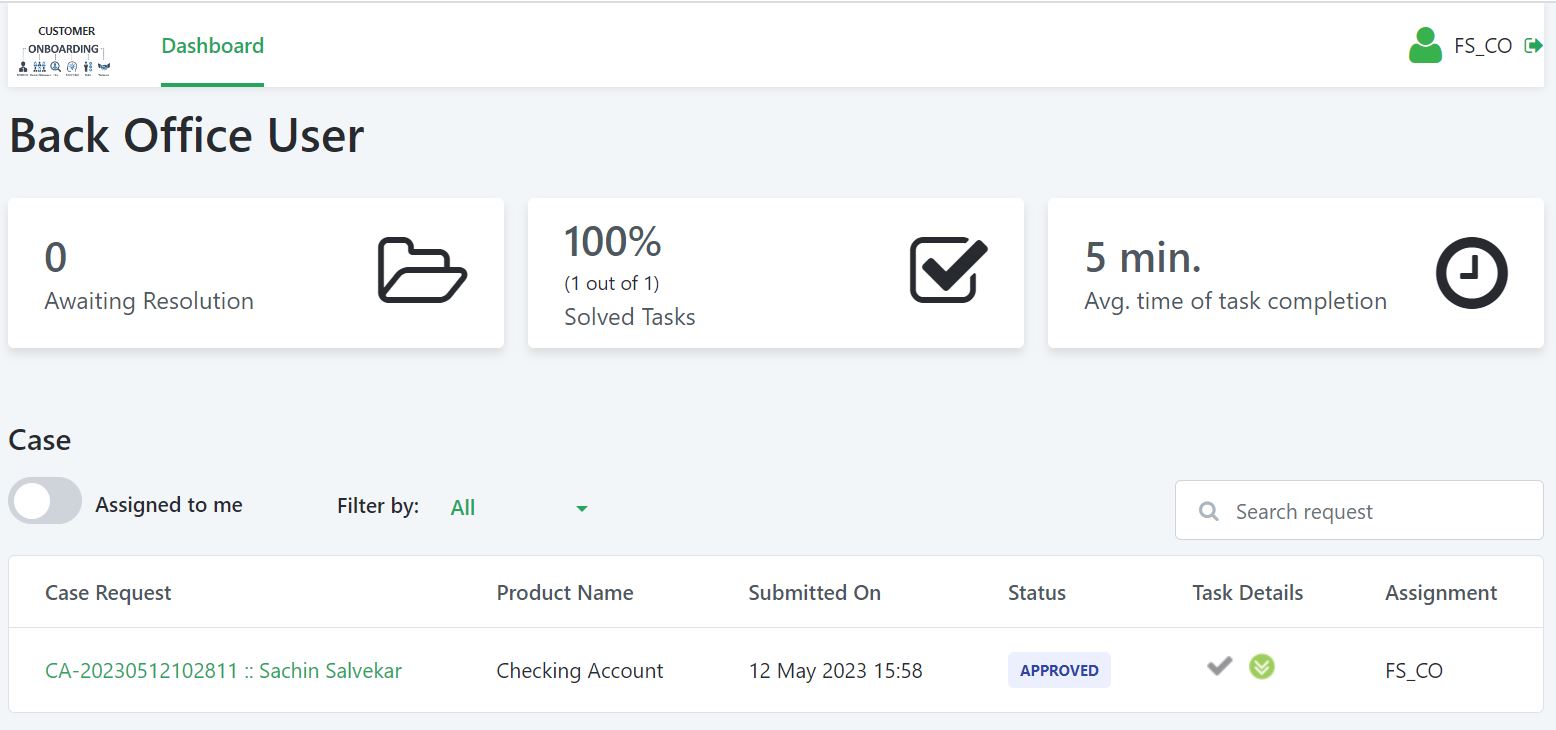Open the green double-chevron task details icon

pyautogui.click(x=1261, y=665)
